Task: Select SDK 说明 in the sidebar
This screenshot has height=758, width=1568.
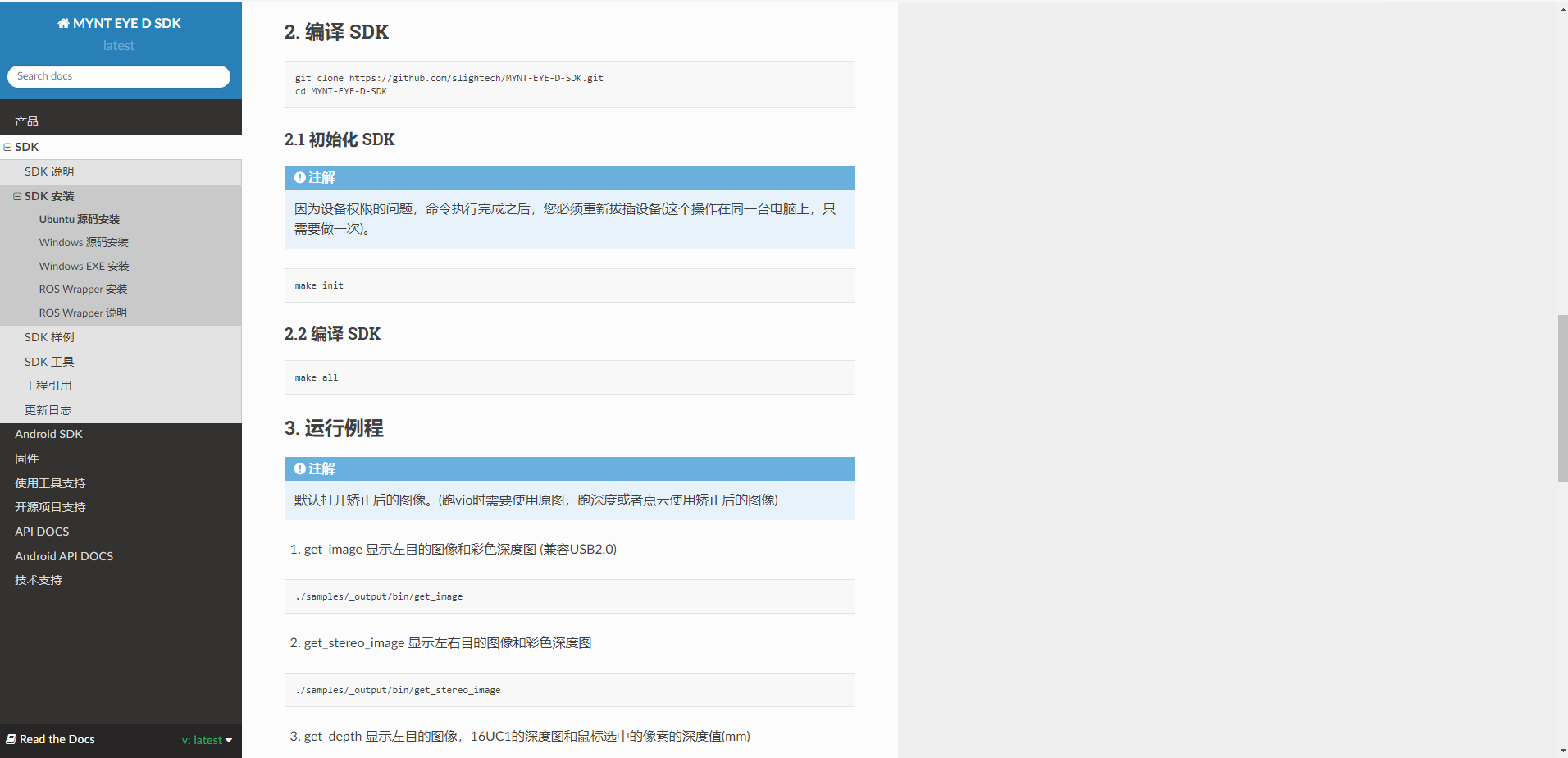Action: [x=49, y=171]
